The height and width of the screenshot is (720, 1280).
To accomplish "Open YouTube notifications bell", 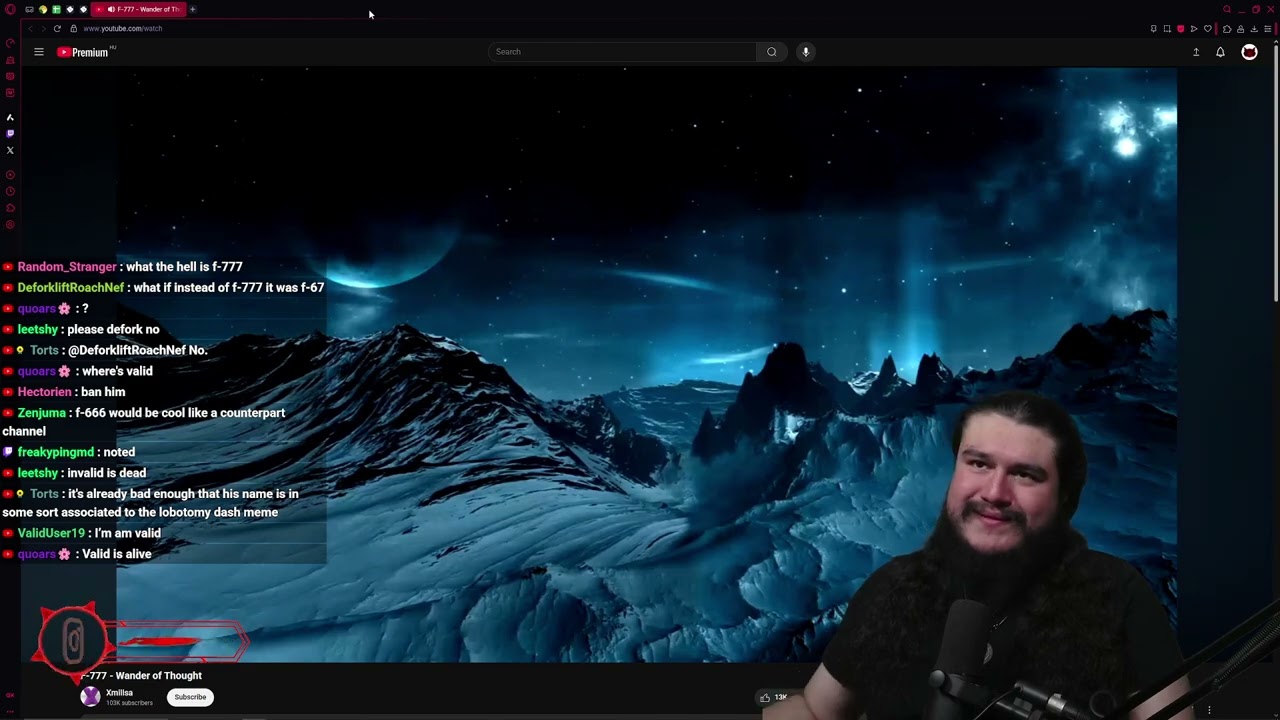I will (1220, 52).
